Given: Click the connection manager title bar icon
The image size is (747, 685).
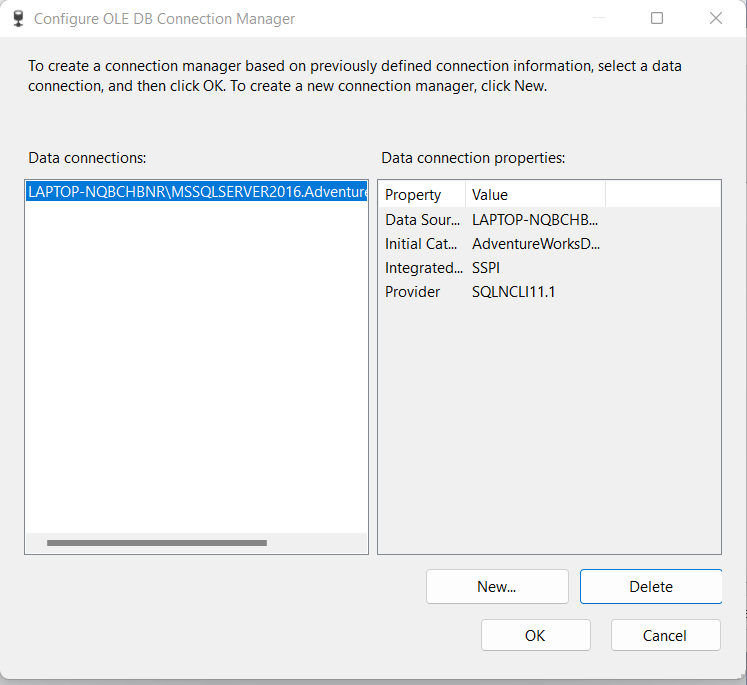Looking at the screenshot, I should [19, 19].
